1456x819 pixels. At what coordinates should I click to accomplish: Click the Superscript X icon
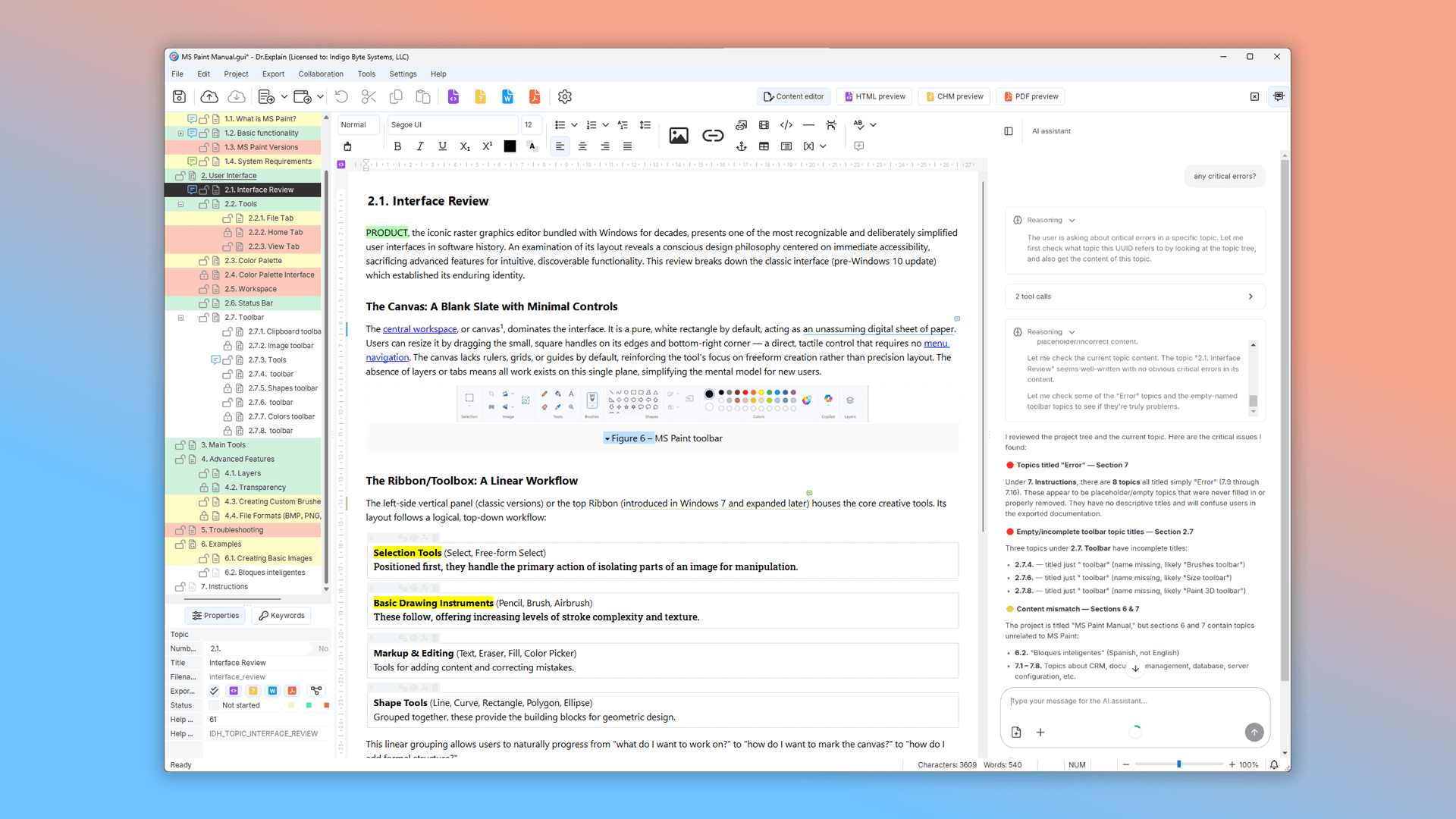(487, 146)
